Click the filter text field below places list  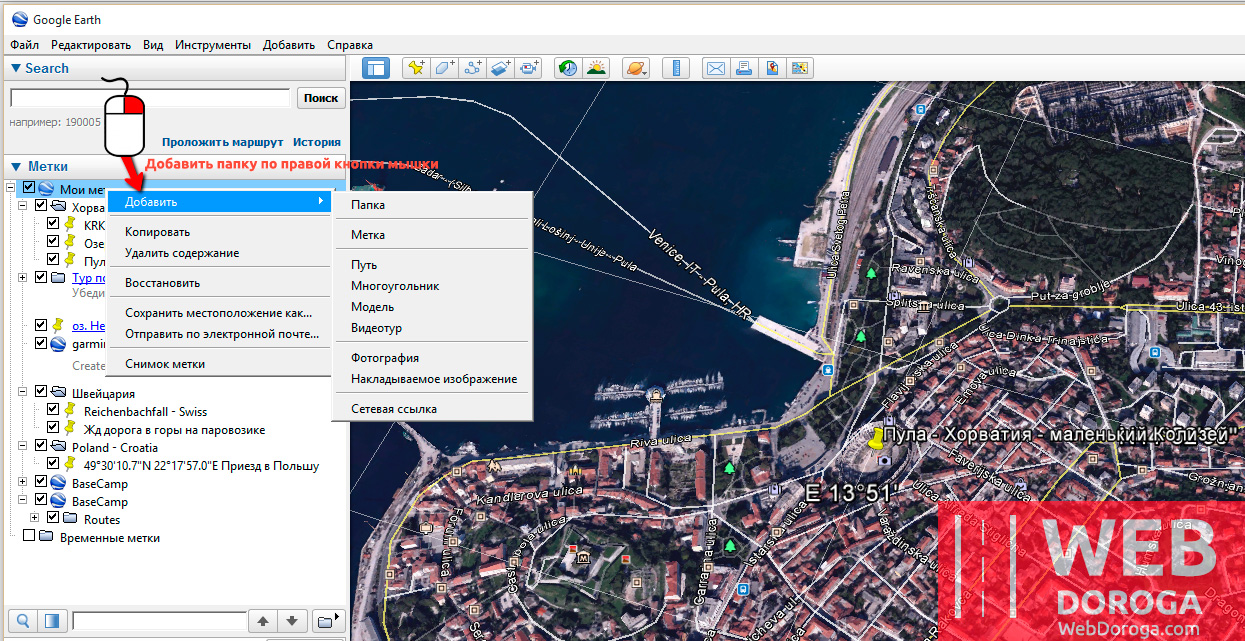click(159, 620)
